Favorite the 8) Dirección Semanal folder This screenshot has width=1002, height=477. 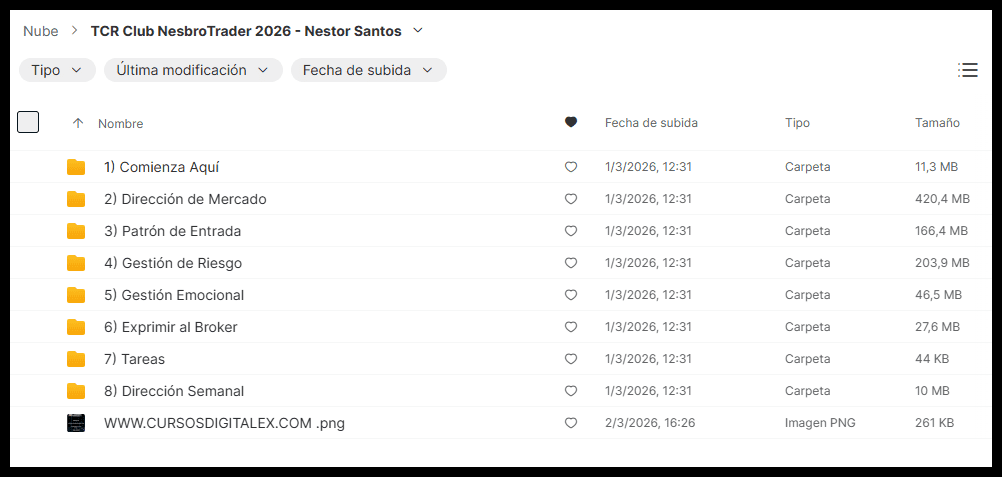click(x=571, y=391)
